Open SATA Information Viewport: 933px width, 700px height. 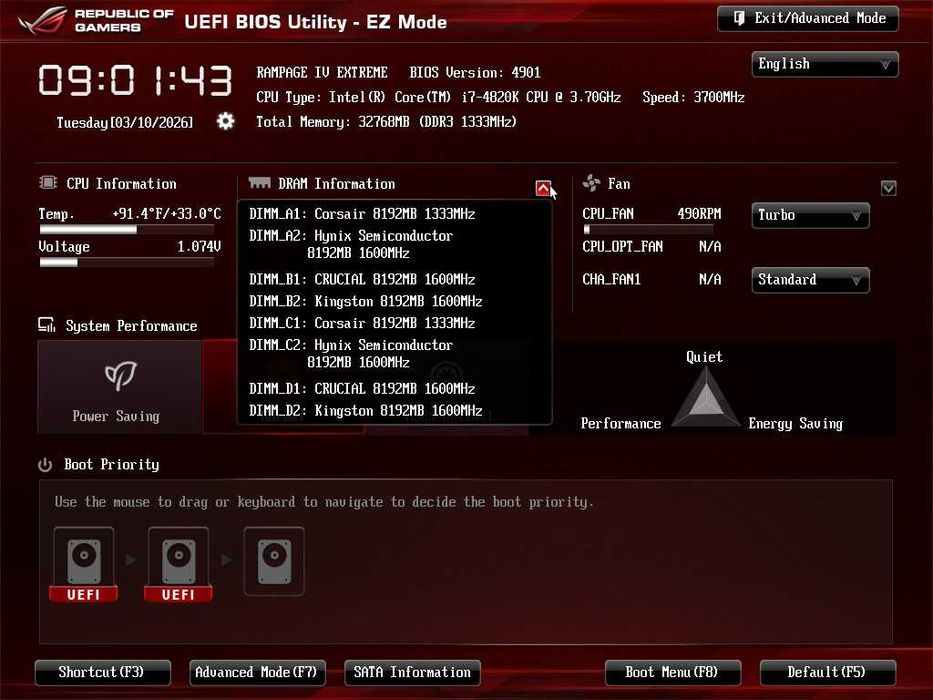[x=412, y=673]
